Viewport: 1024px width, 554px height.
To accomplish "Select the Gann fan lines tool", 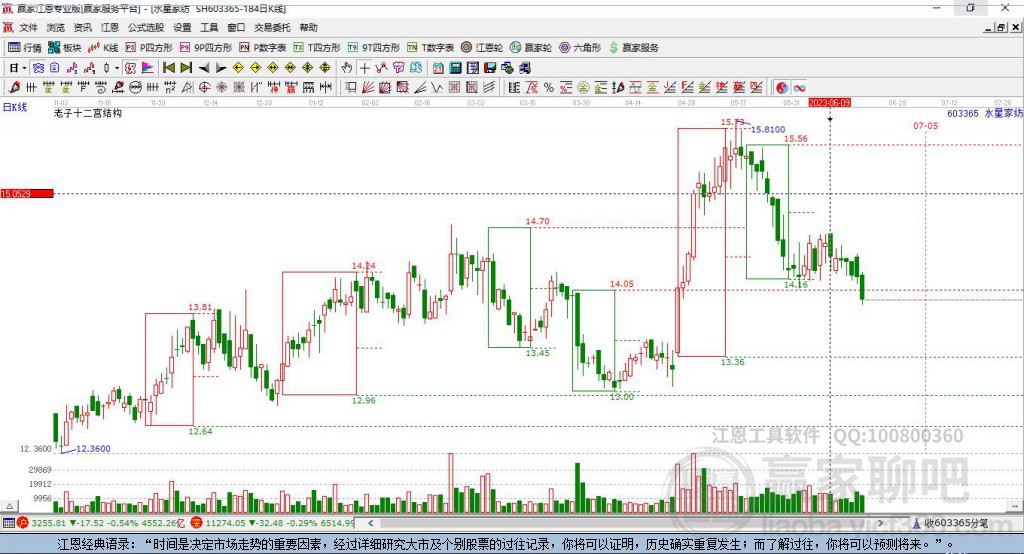I will [368, 88].
